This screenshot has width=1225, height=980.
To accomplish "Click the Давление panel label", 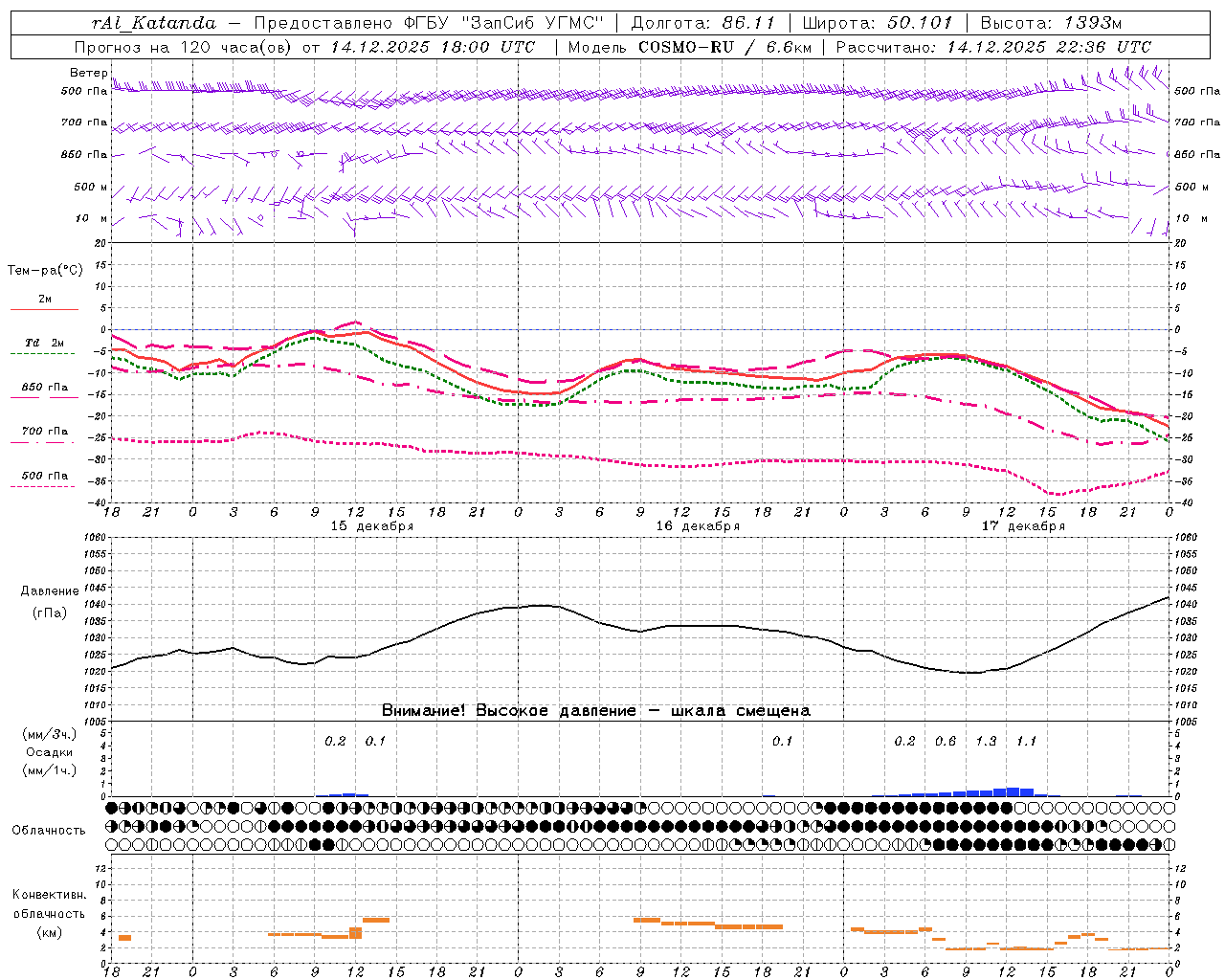I will (50, 591).
